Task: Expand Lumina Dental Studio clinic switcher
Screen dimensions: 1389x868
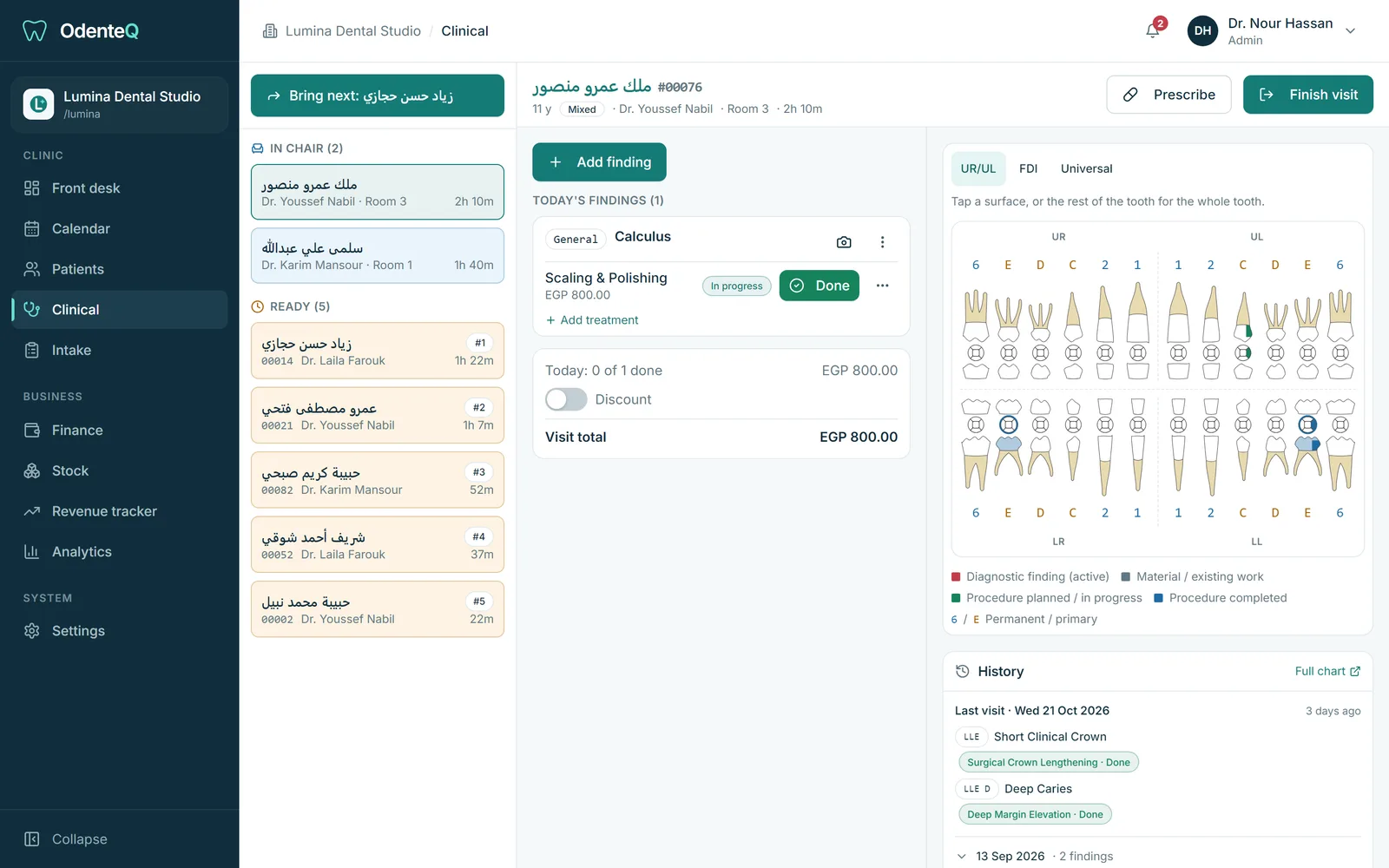Action: (119, 104)
